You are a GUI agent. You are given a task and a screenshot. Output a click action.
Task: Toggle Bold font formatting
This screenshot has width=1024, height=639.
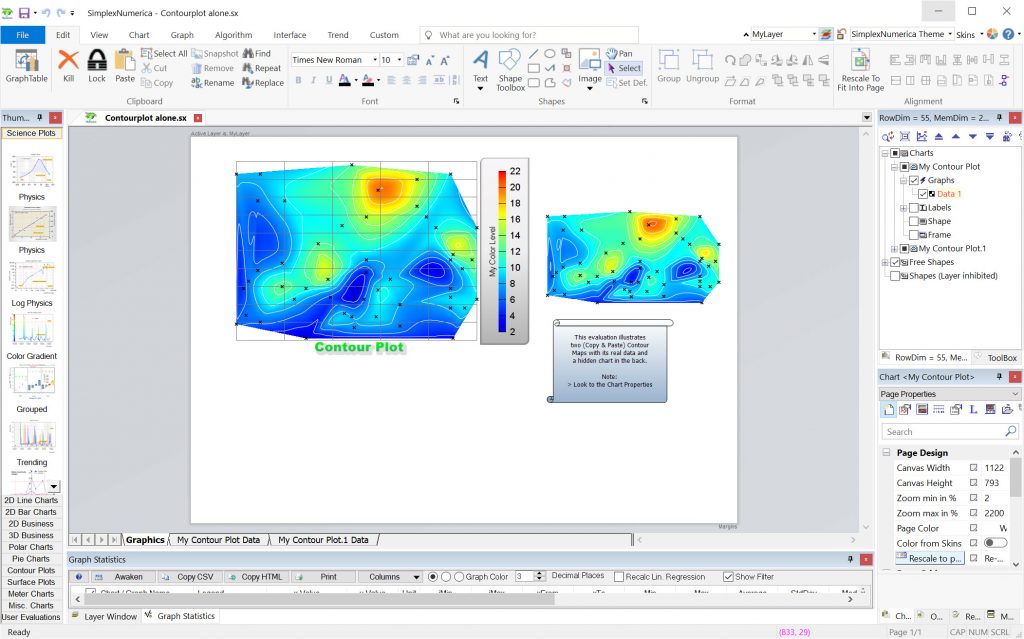click(298, 80)
